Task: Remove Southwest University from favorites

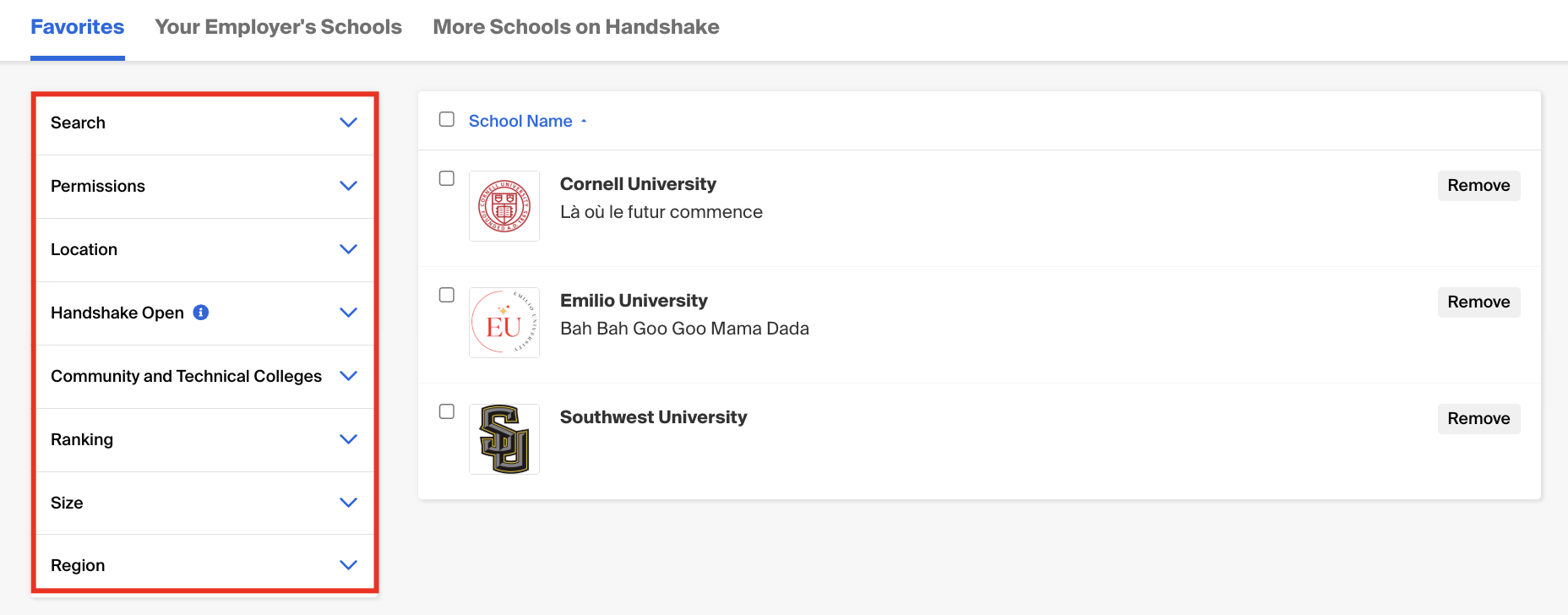Action: tap(1478, 419)
